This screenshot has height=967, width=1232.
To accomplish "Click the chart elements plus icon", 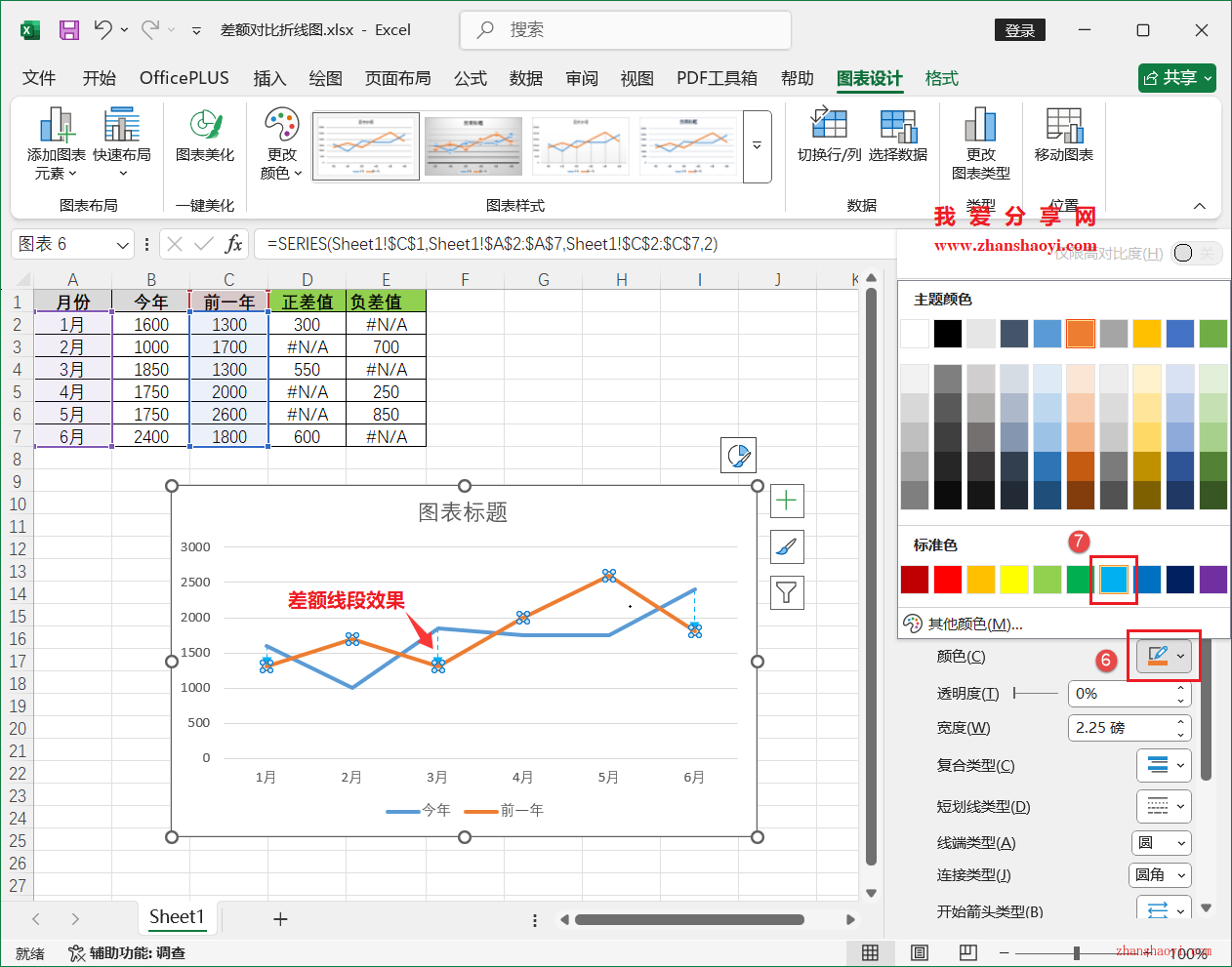I will (x=786, y=500).
